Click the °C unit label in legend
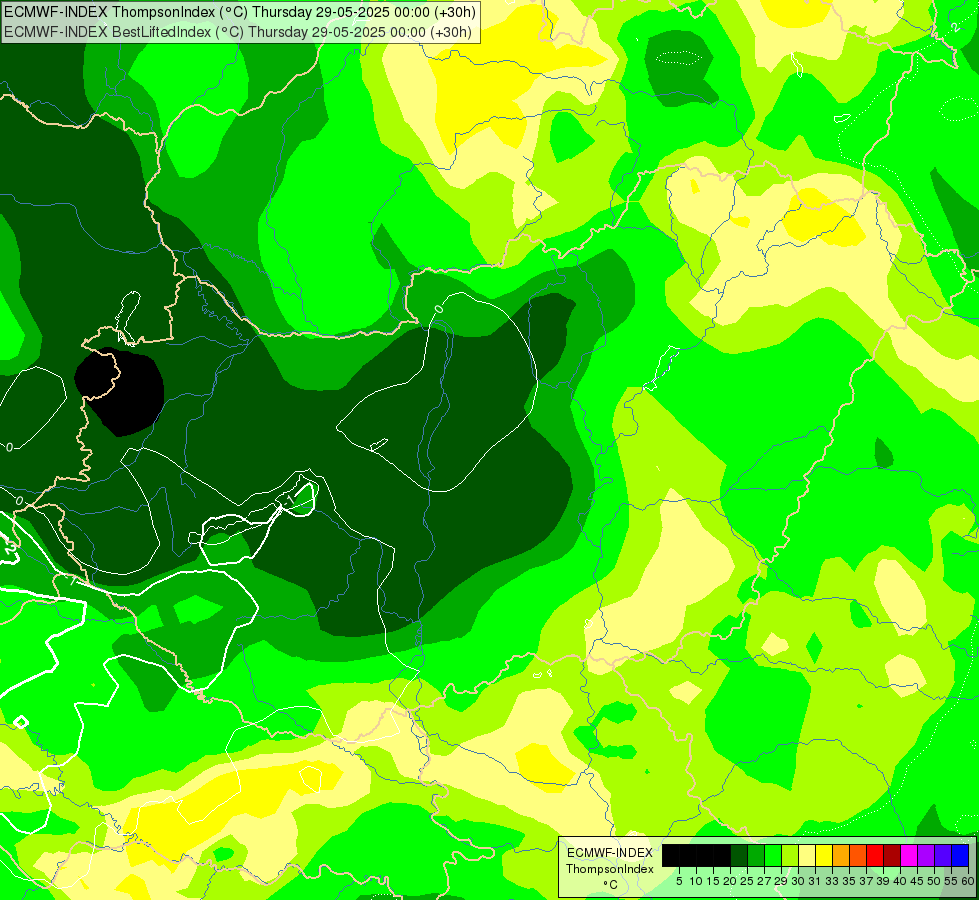The width and height of the screenshot is (979, 900). (611, 885)
